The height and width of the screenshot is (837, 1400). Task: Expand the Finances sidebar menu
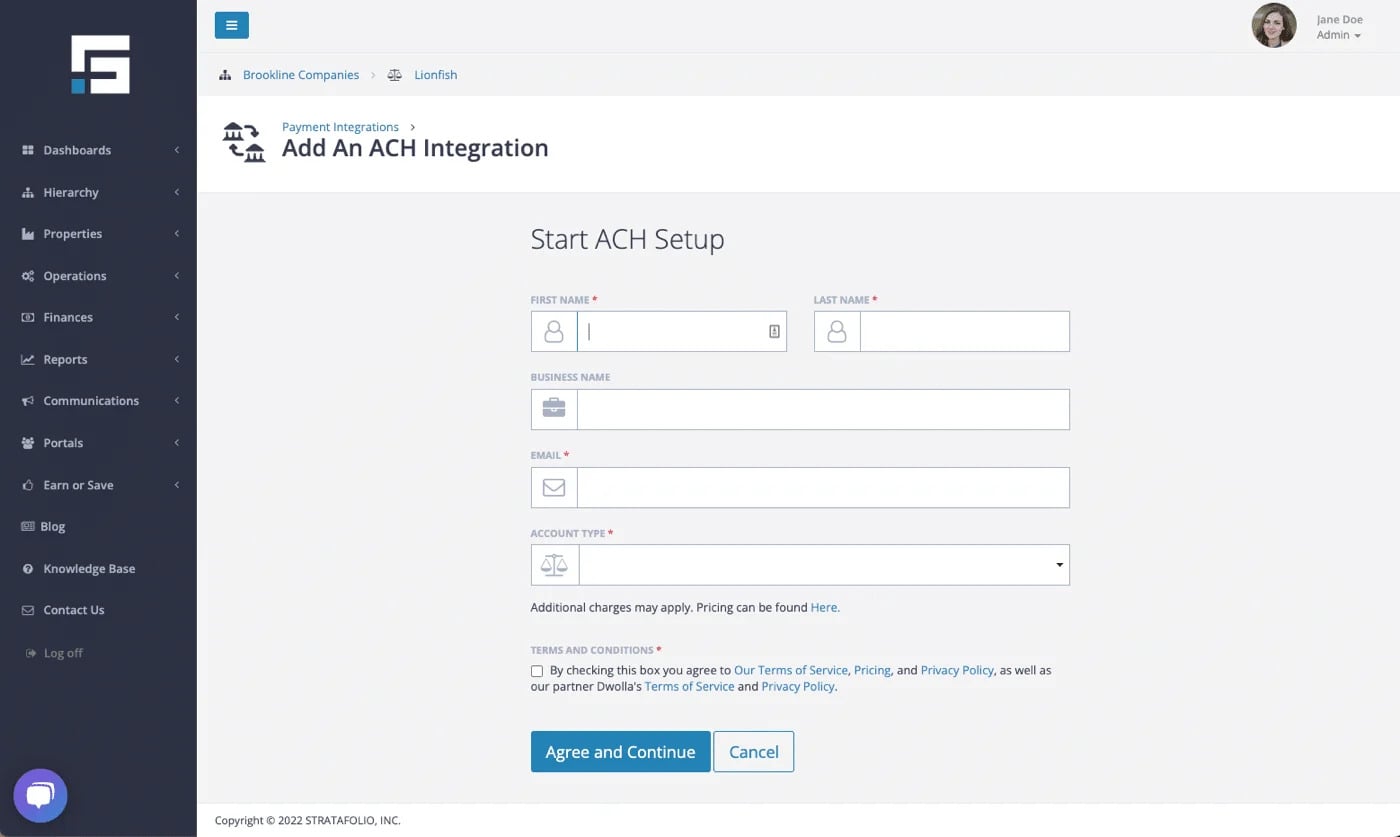(98, 317)
